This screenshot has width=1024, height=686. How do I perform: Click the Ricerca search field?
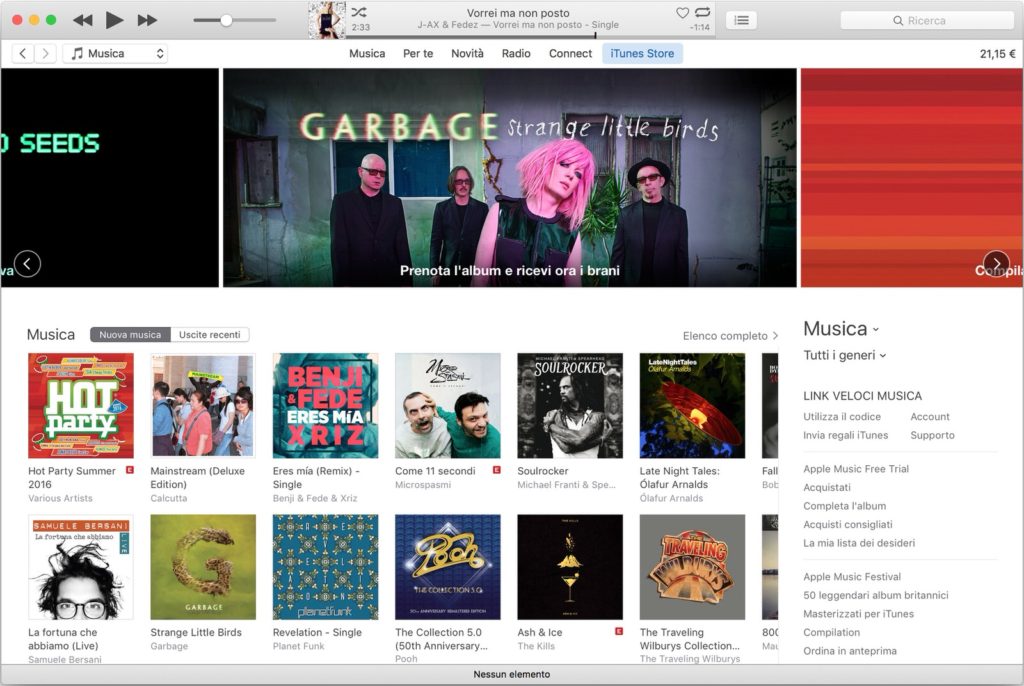[x=927, y=20]
